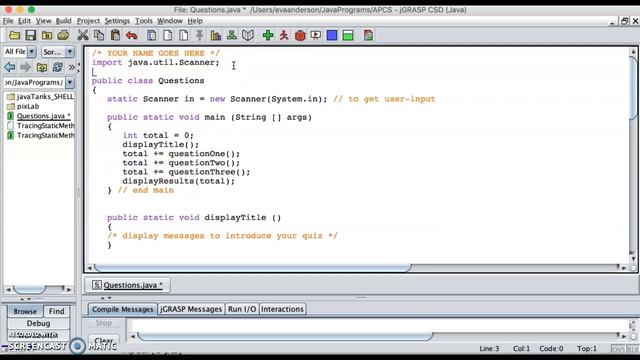
Task: Click the red Undo arrow icon
Action: pyautogui.click(x=131, y=36)
